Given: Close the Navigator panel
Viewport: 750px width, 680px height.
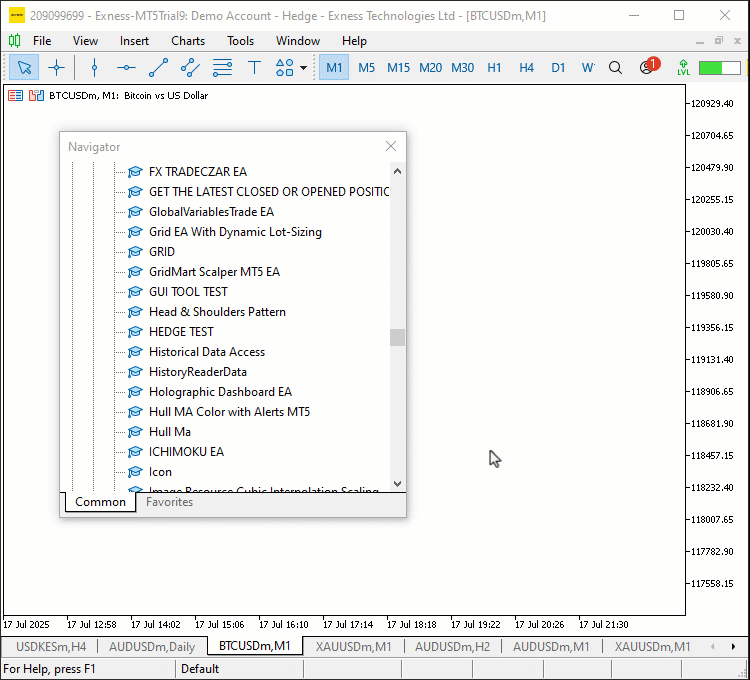Looking at the screenshot, I should 391,146.
